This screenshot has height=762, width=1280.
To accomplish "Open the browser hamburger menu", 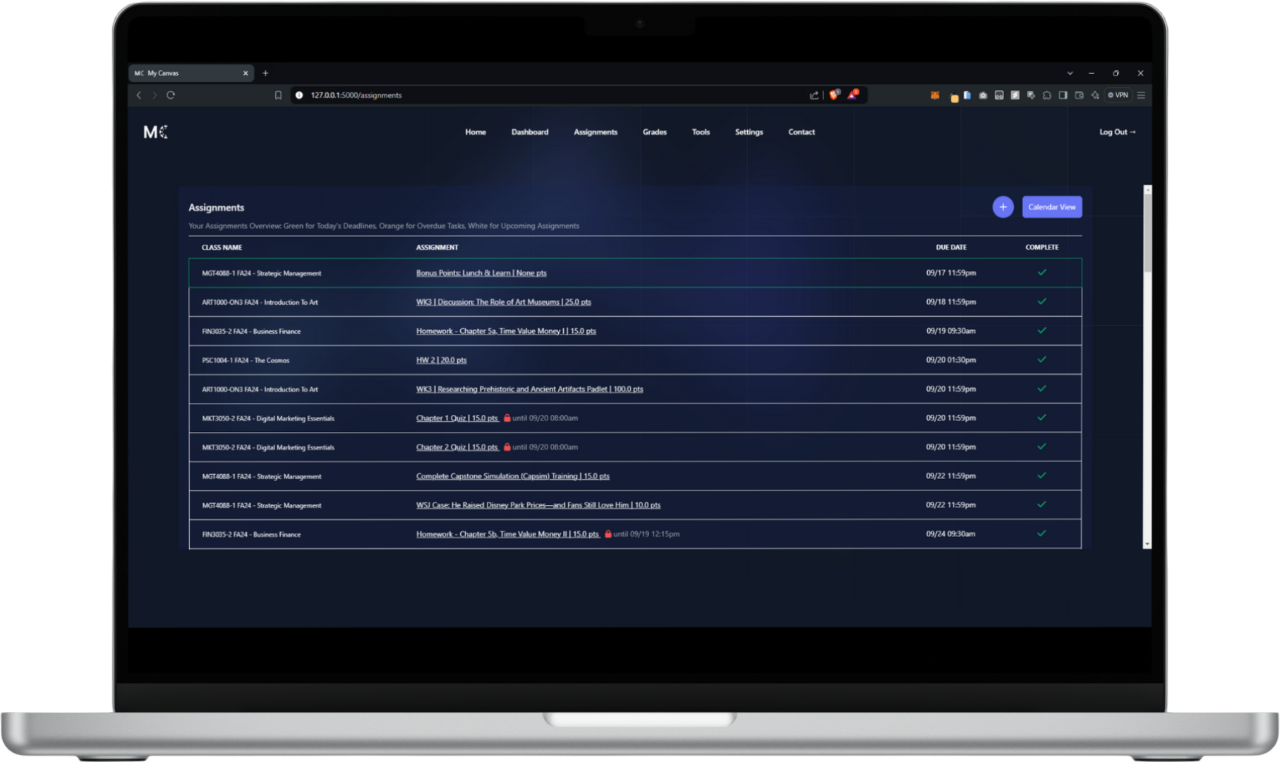I will tap(1140, 95).
